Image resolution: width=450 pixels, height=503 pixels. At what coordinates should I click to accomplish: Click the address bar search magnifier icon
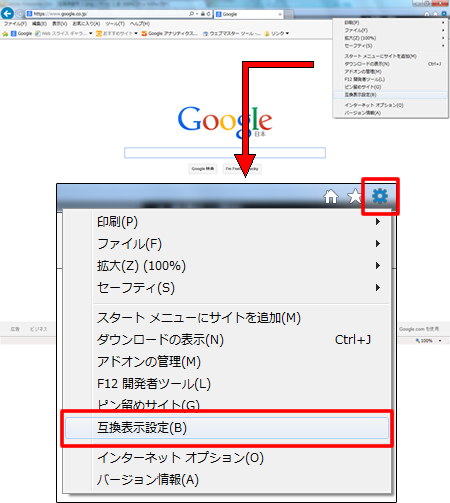point(191,14)
